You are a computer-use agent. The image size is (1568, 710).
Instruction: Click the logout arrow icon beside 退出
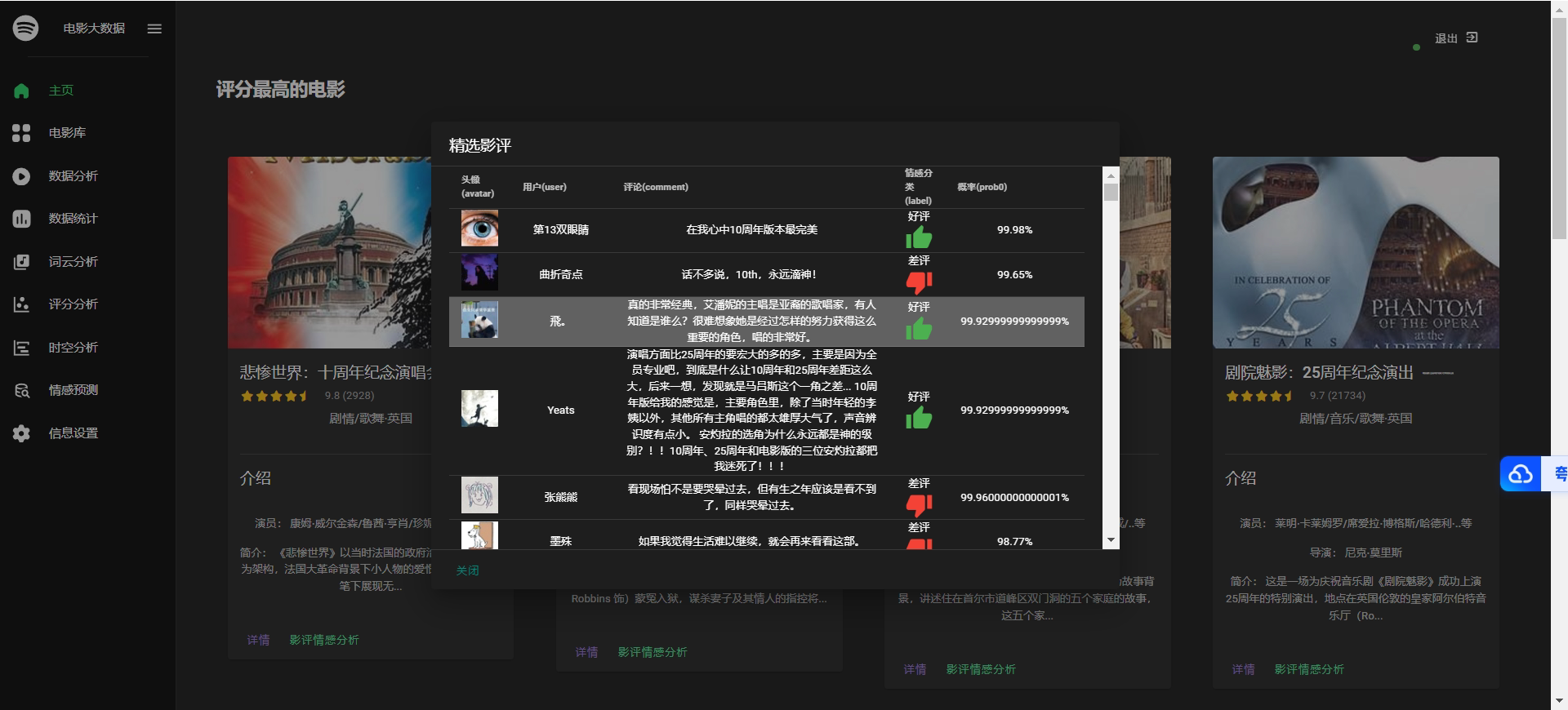point(1472,38)
